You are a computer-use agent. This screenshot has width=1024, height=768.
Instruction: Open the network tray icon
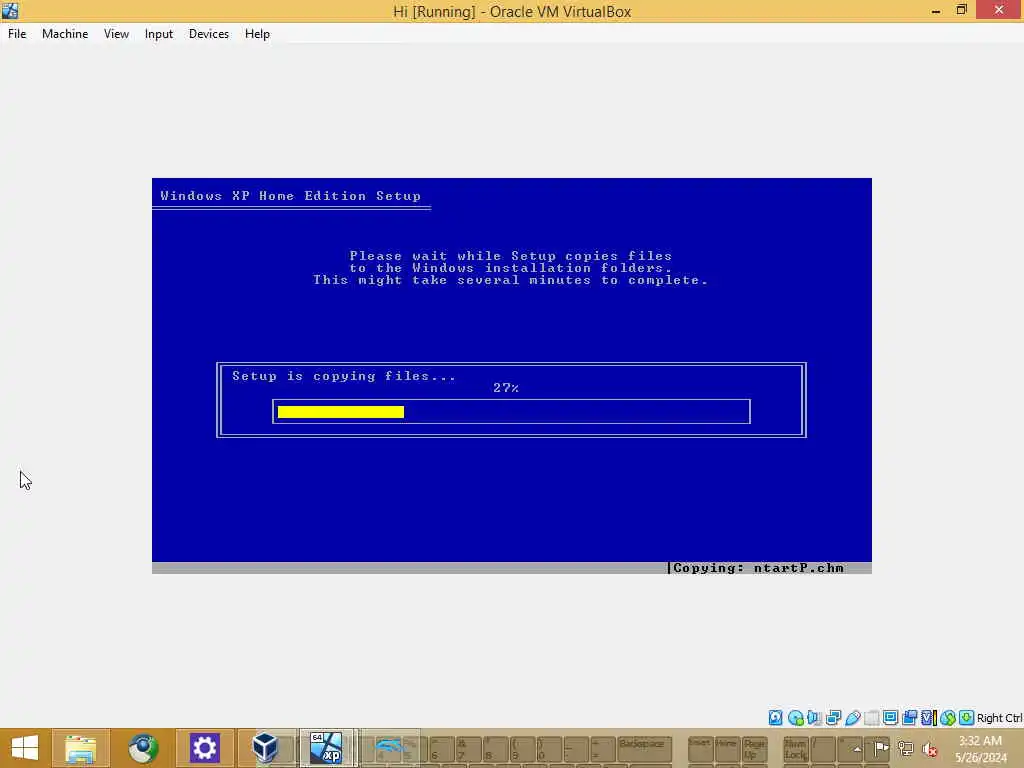(x=905, y=748)
